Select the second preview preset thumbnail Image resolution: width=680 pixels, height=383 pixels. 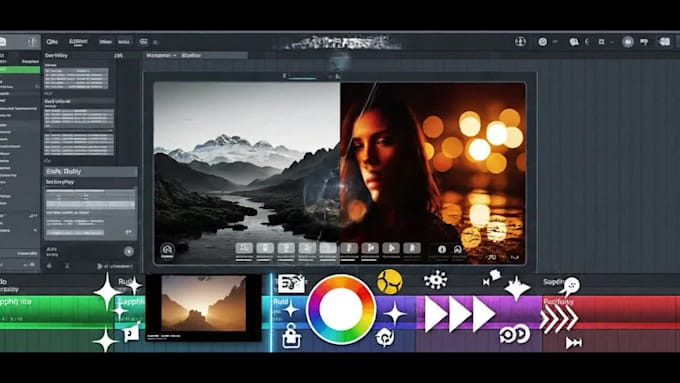(x=265, y=248)
